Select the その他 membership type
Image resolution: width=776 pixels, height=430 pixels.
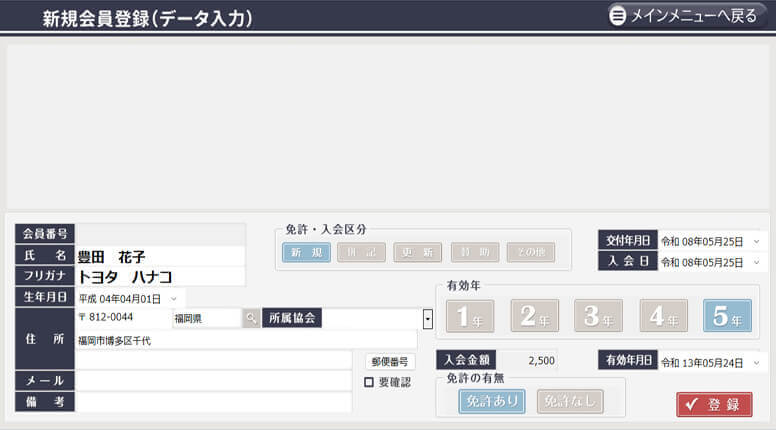click(x=531, y=252)
